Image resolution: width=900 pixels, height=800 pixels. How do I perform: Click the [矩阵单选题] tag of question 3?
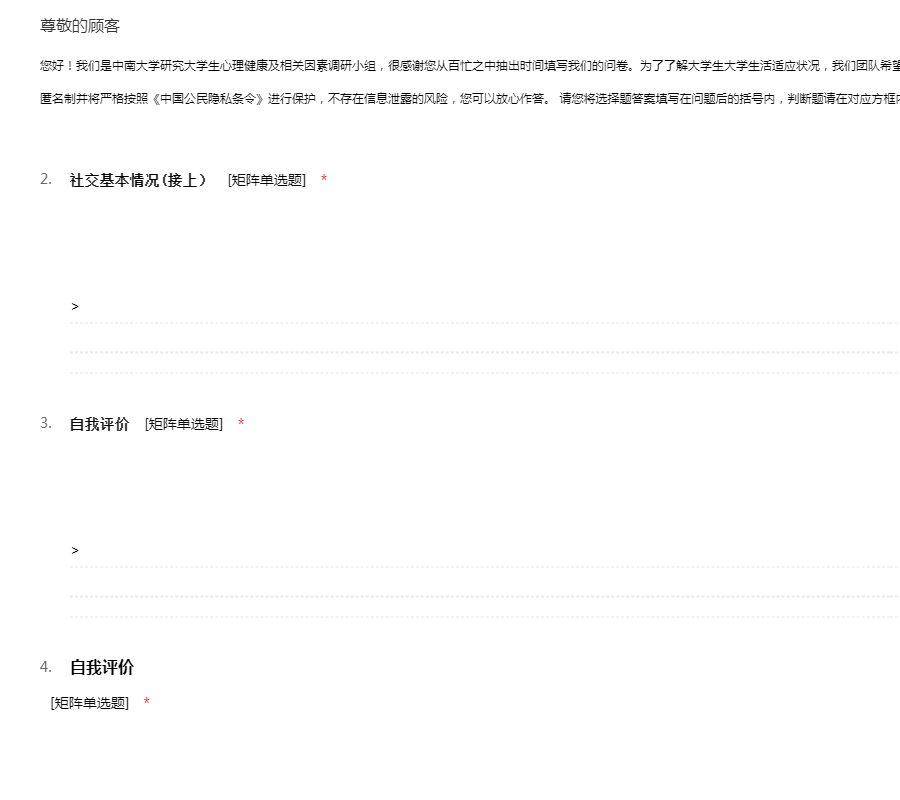point(184,424)
